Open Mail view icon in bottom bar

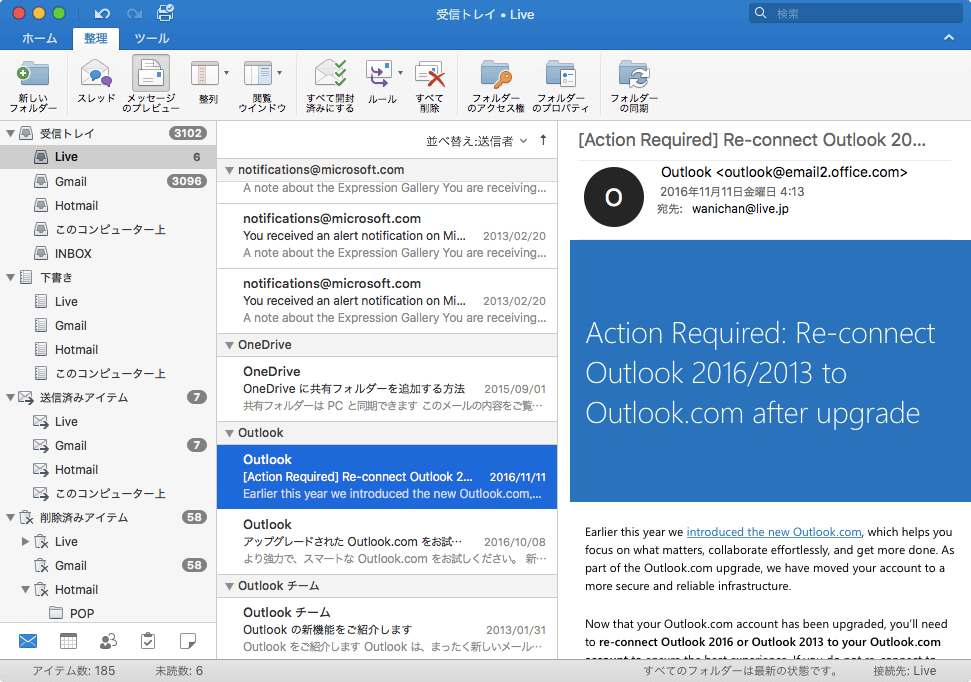(x=28, y=641)
